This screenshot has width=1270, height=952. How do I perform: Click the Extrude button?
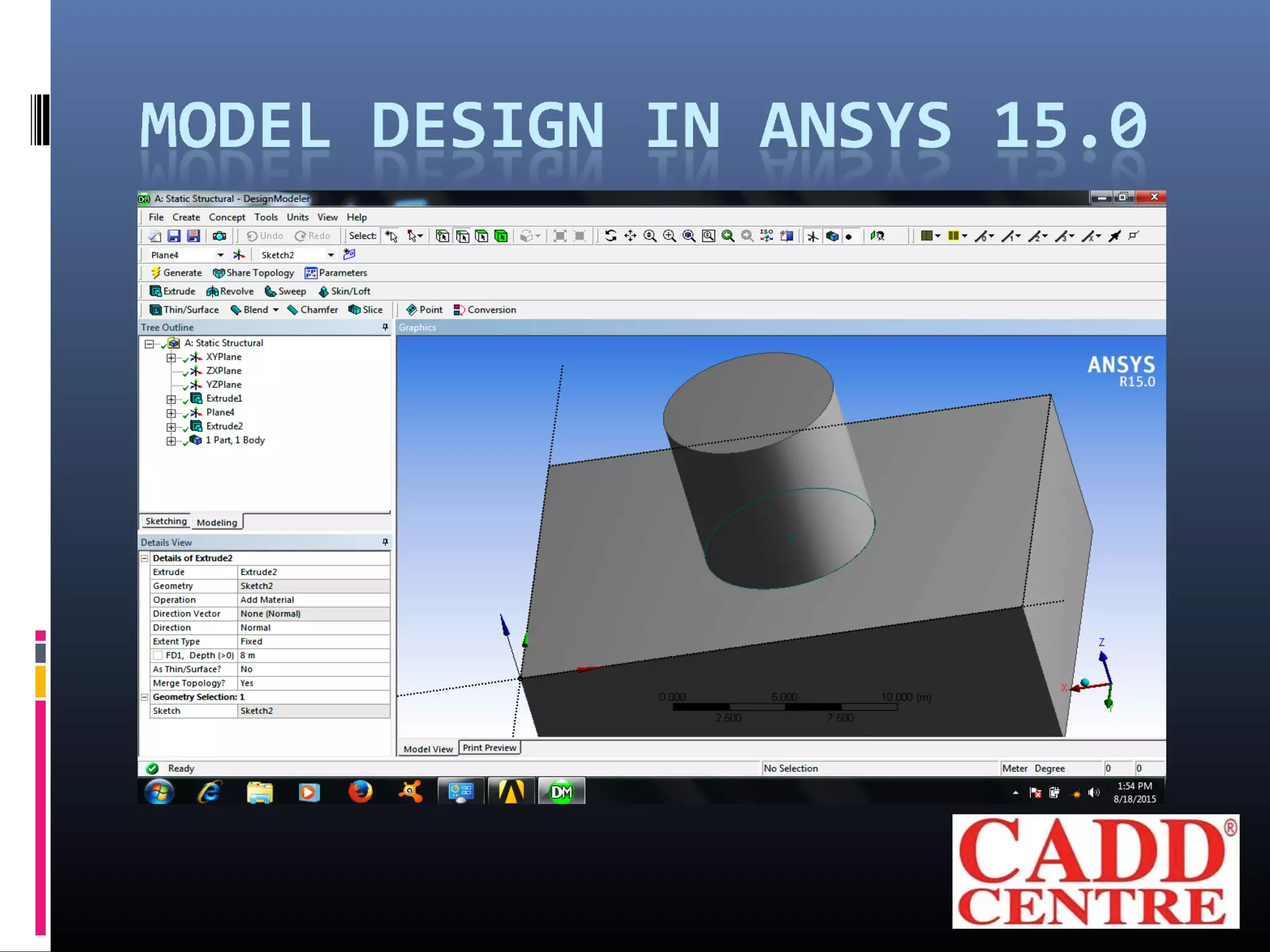[173, 291]
